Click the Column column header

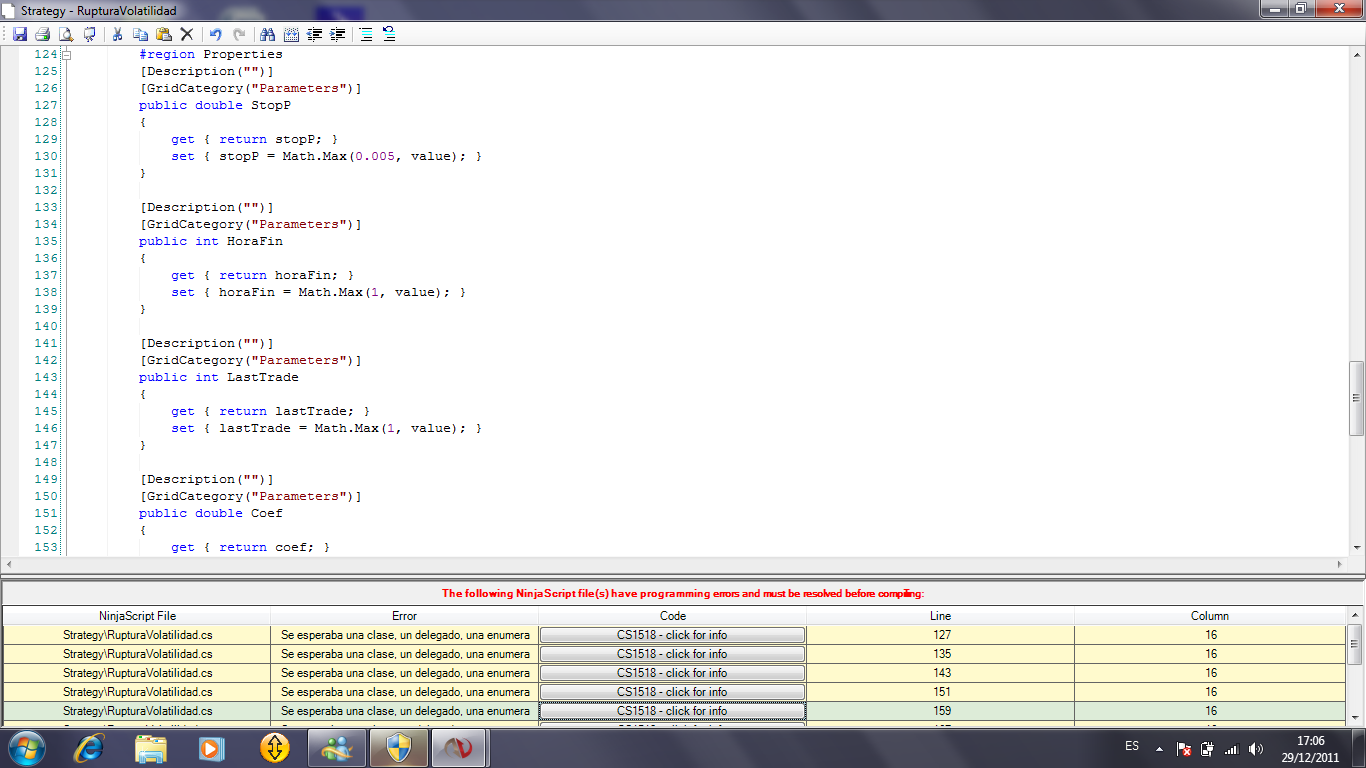coord(1210,616)
